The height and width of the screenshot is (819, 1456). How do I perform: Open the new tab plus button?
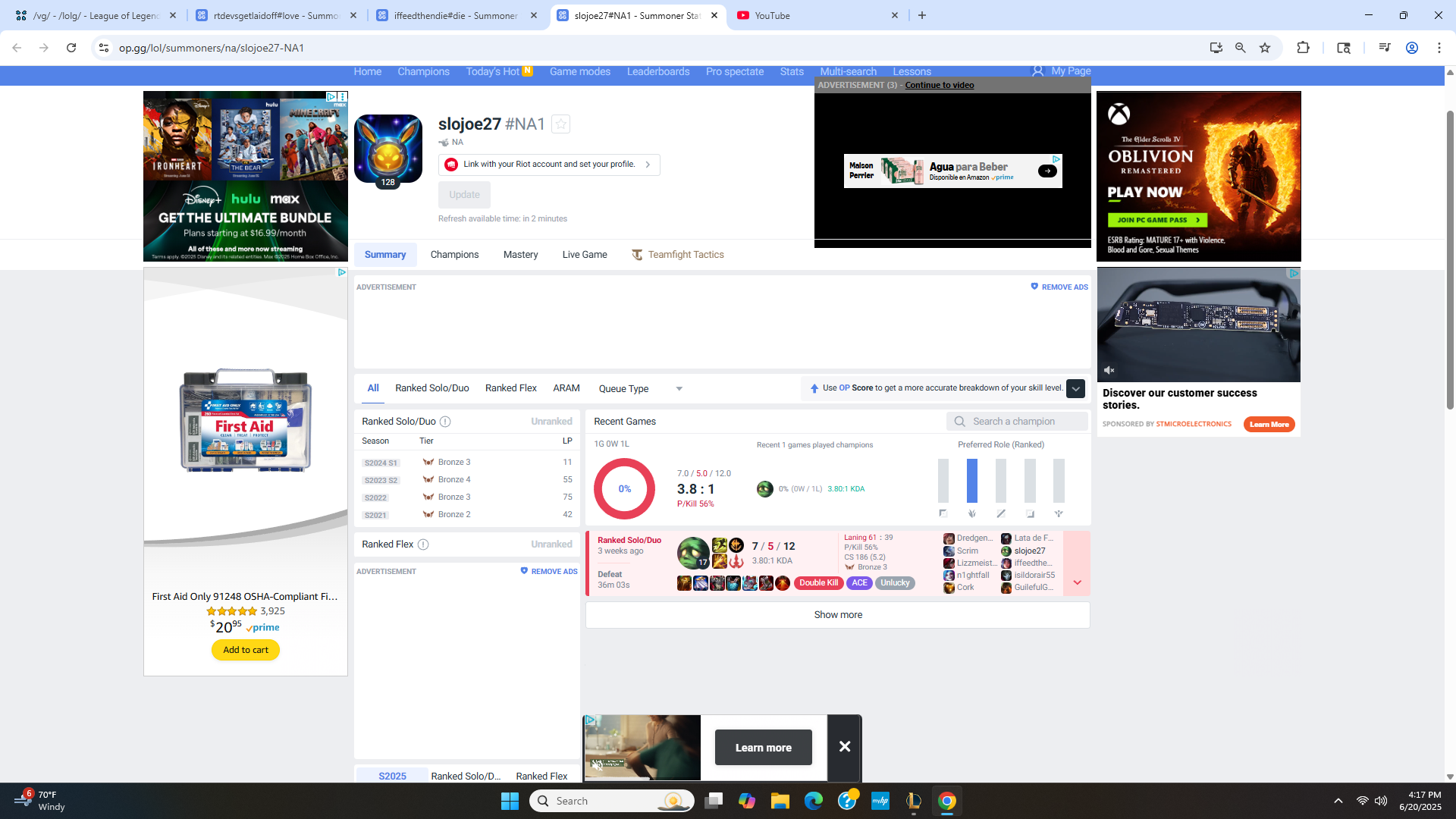(x=922, y=15)
